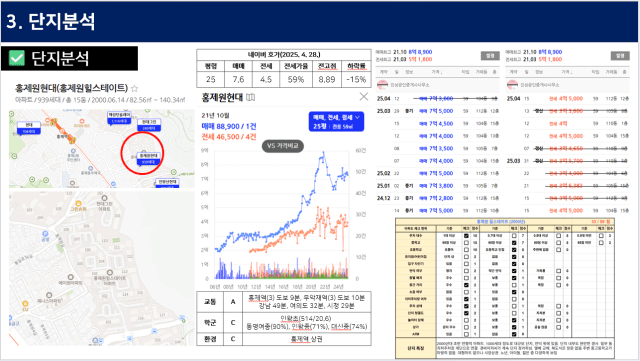
Task: Click the 매매 7억 3,800 transaction row
Action: click(x=438, y=186)
